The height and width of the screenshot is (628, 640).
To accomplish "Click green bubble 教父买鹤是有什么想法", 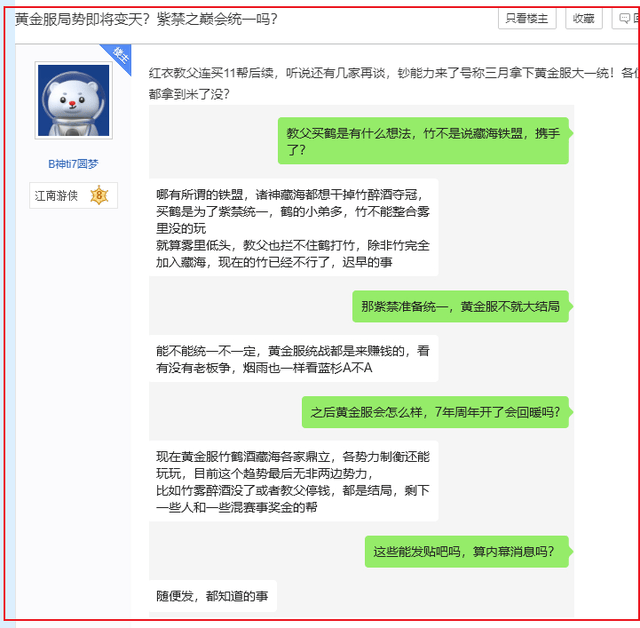I will click(x=424, y=141).
